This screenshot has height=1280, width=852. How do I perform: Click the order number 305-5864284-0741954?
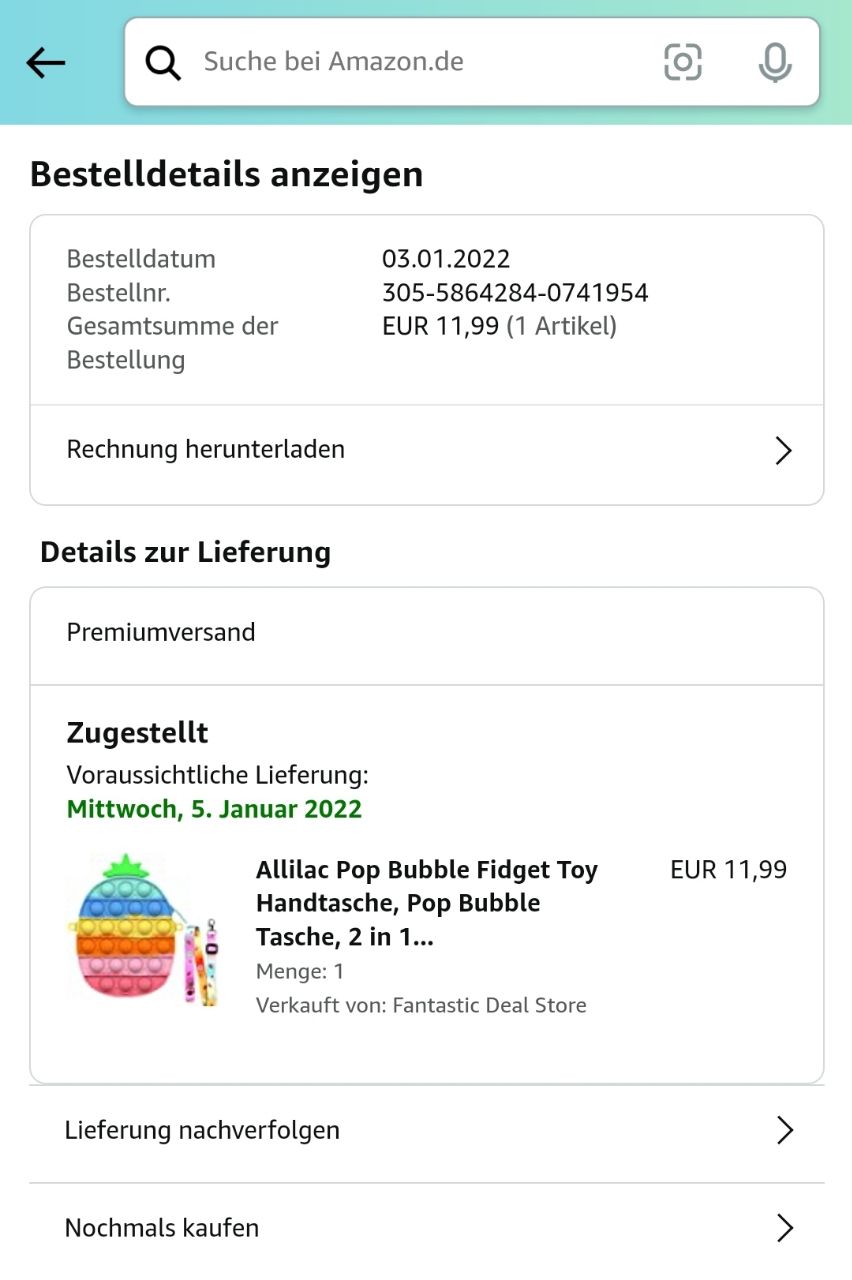click(515, 293)
